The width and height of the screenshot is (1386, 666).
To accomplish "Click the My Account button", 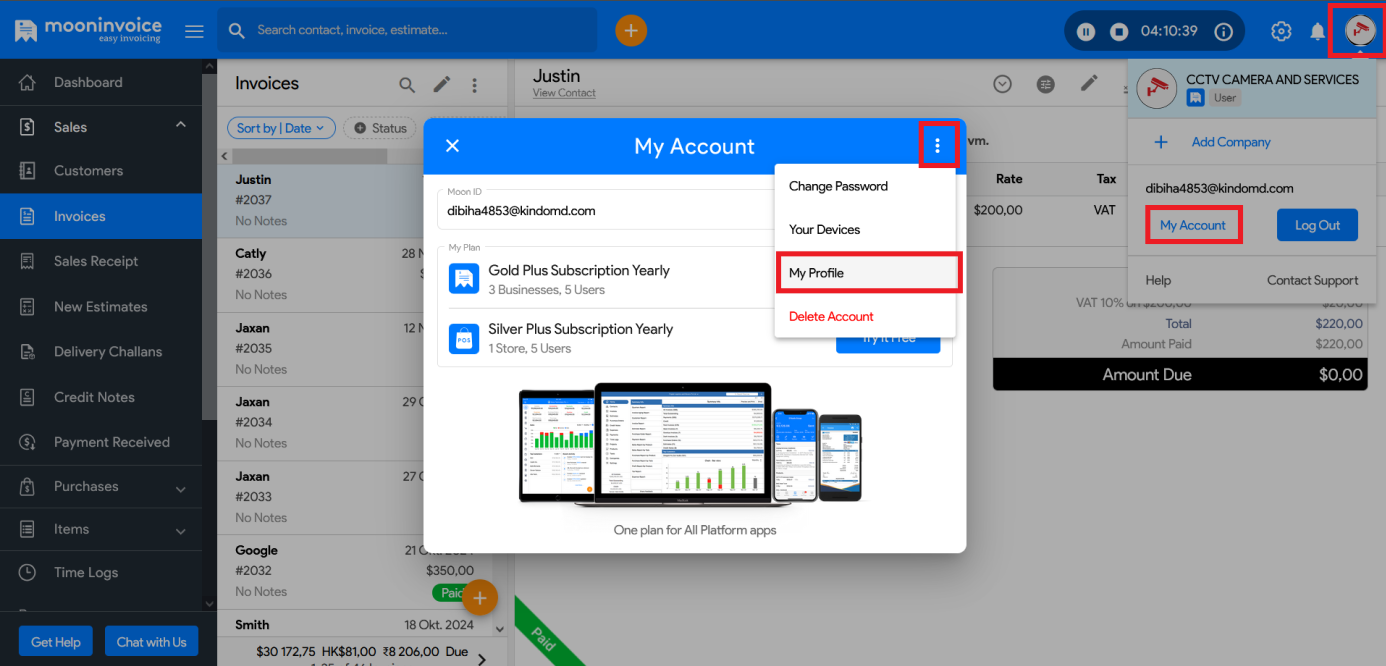I will pos(1193,226).
